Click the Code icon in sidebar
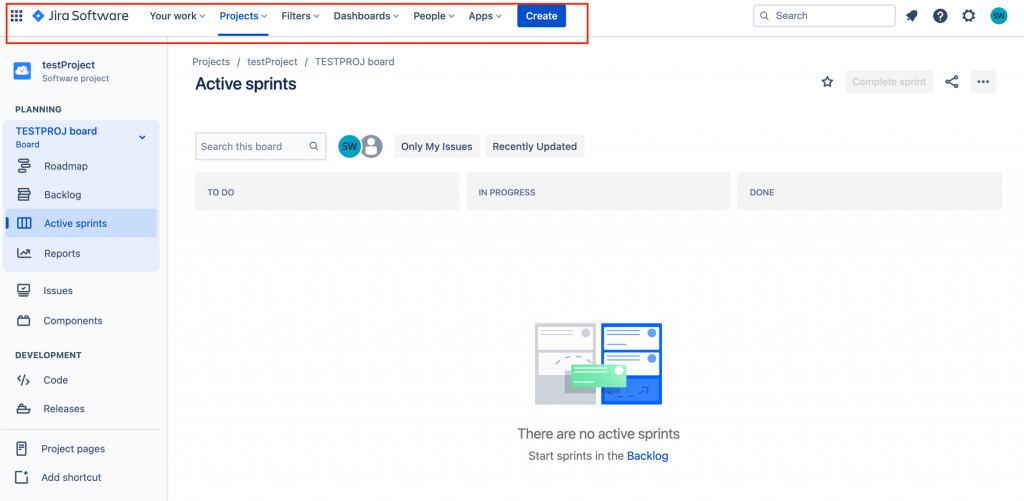This screenshot has height=501, width=1024. pyautogui.click(x=24, y=380)
